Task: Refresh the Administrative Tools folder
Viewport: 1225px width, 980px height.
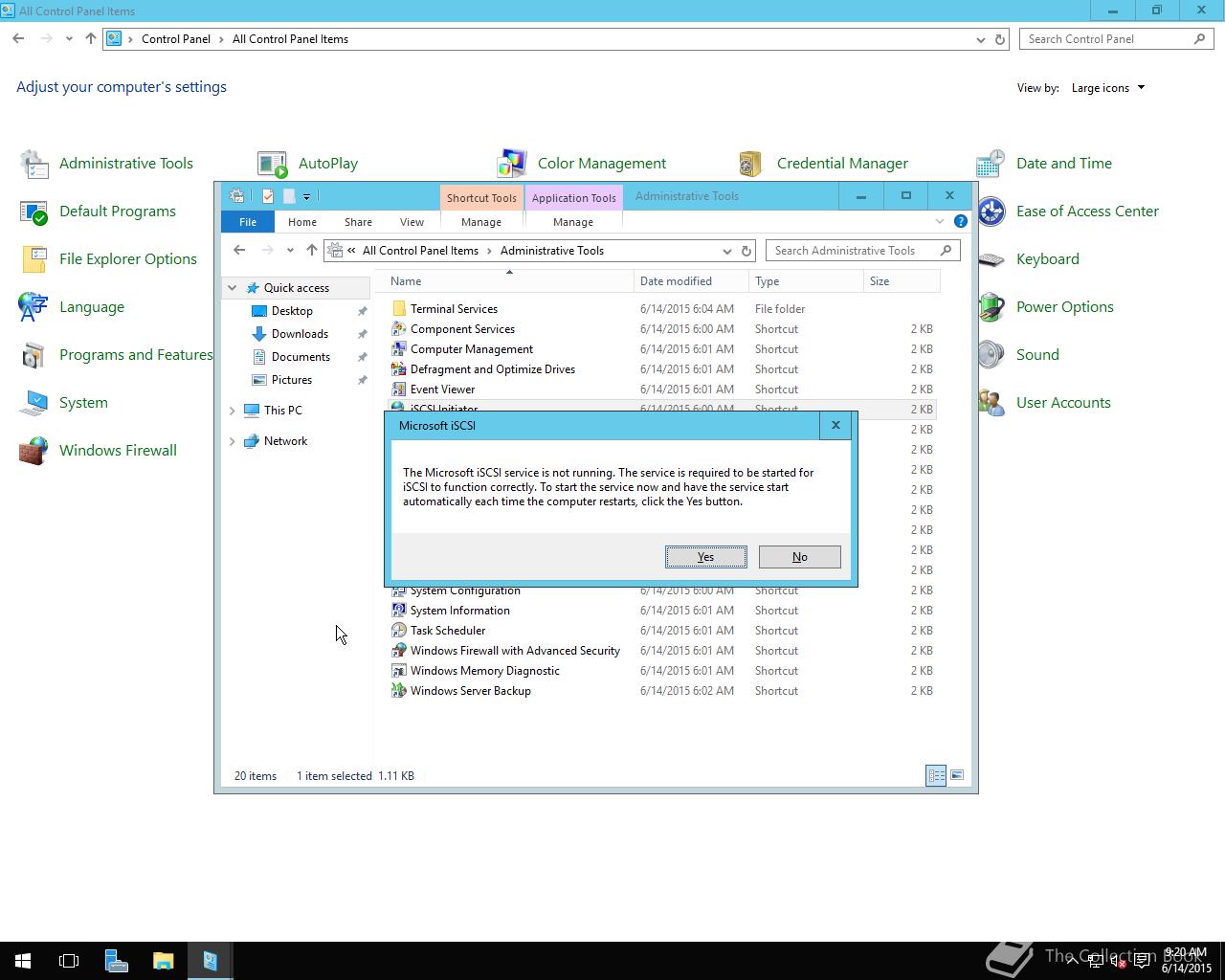Action: click(747, 251)
